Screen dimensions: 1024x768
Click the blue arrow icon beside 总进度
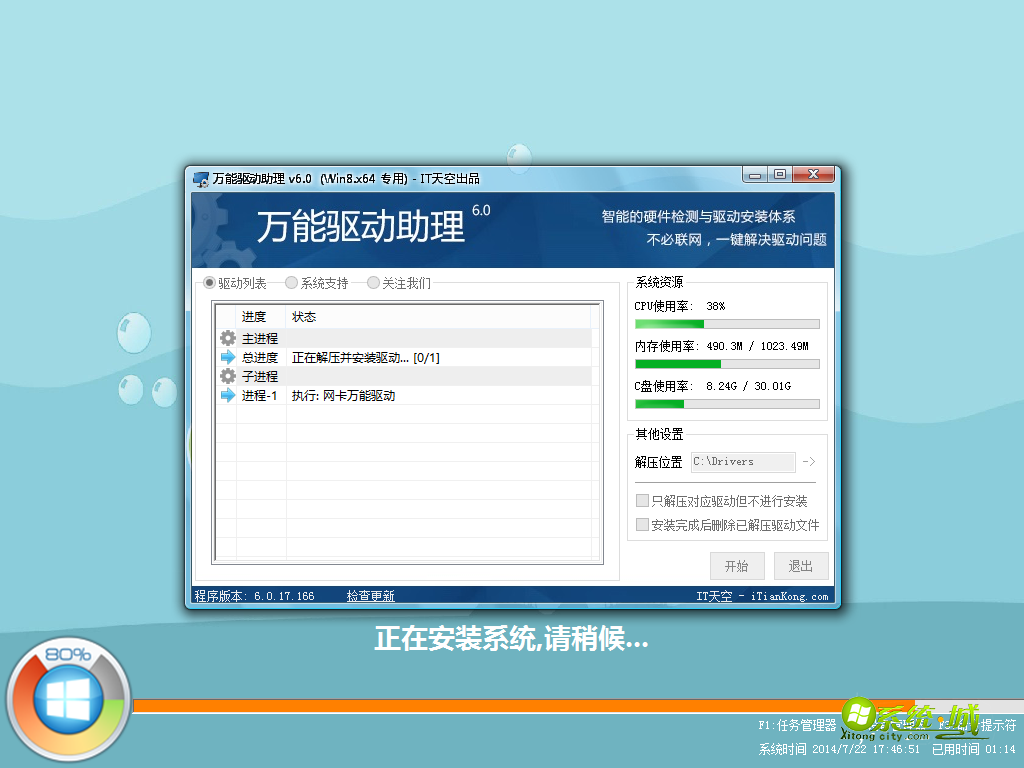228,357
